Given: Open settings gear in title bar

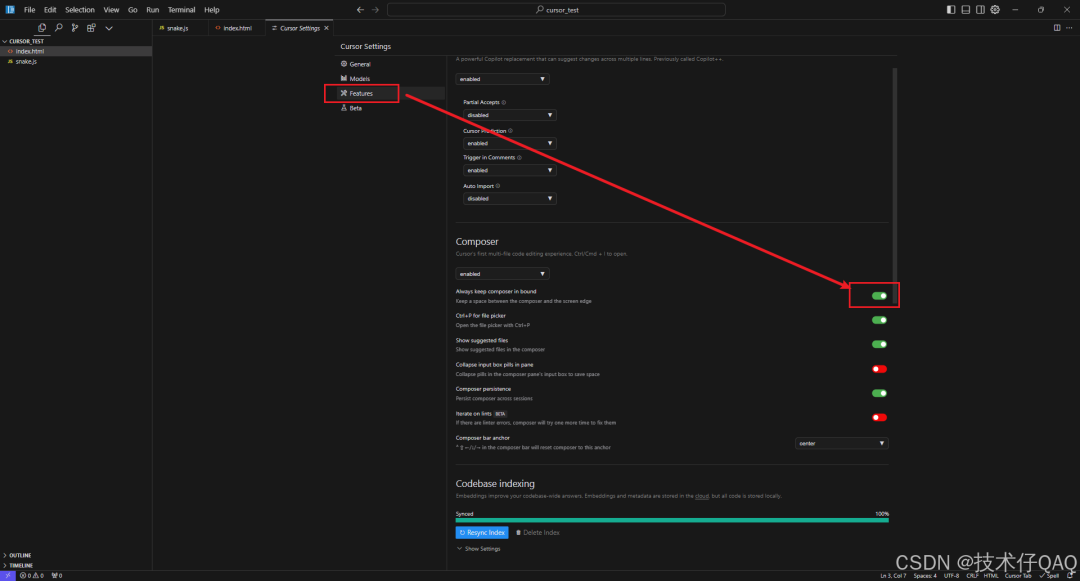Looking at the screenshot, I should (x=995, y=10).
